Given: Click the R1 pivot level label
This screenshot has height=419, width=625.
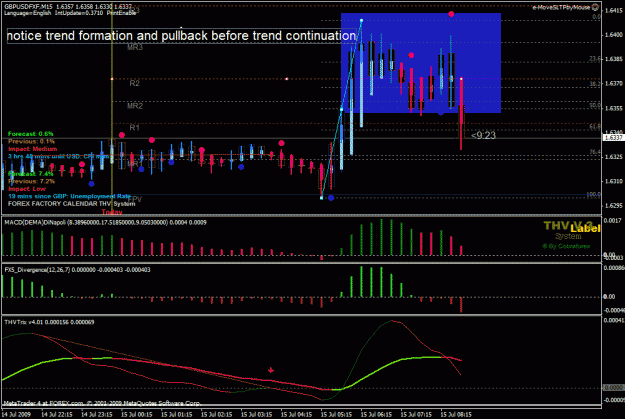Looking at the screenshot, I should point(134,128).
